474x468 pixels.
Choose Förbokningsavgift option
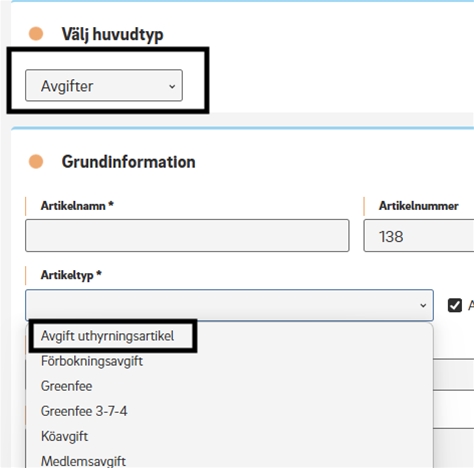pos(92,361)
